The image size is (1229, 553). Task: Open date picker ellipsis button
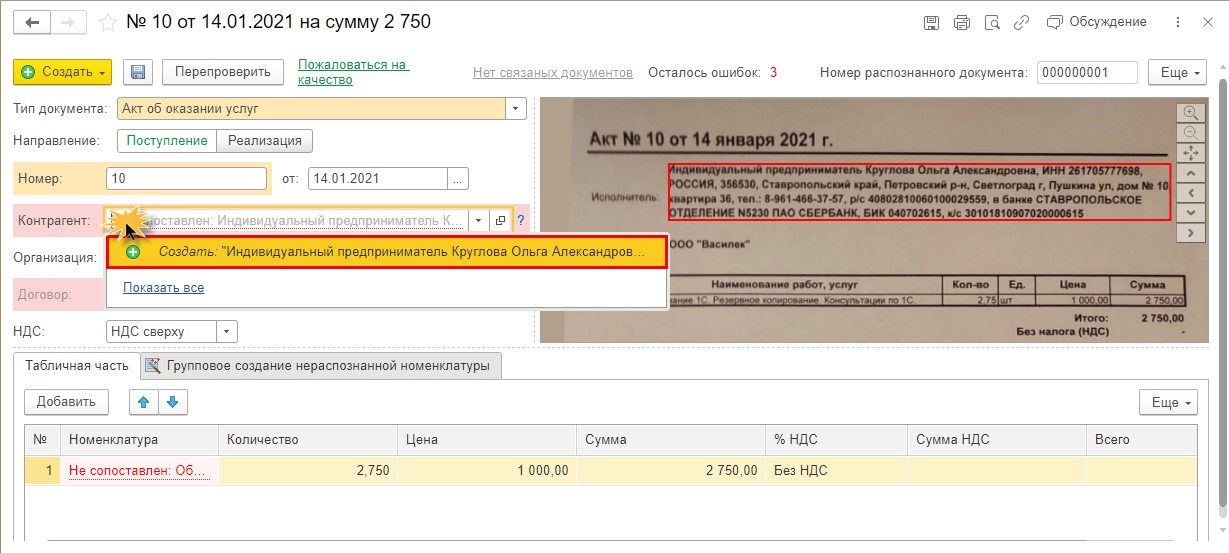coord(457,179)
